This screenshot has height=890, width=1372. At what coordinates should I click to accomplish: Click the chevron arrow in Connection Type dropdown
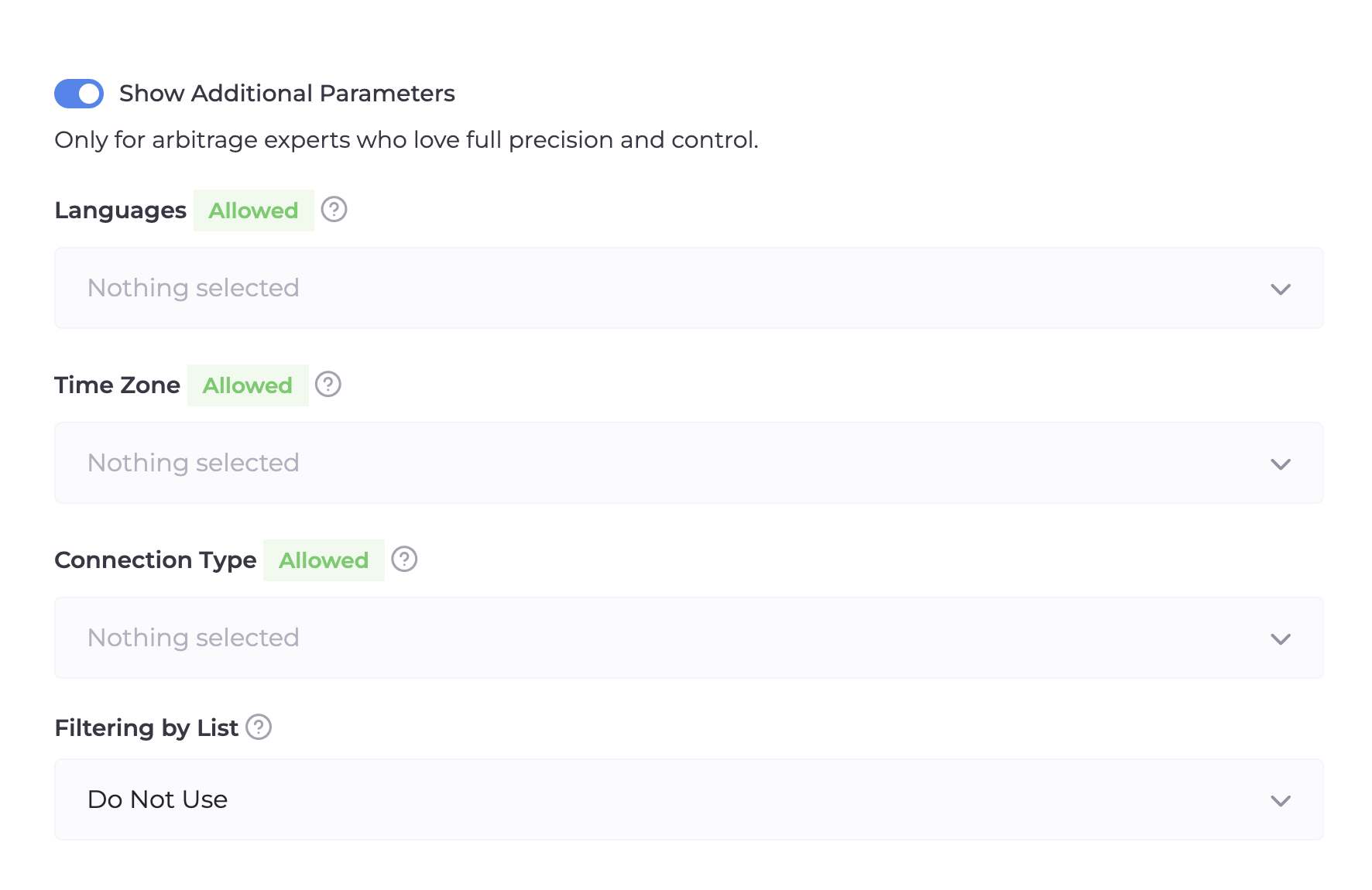[x=1281, y=639]
